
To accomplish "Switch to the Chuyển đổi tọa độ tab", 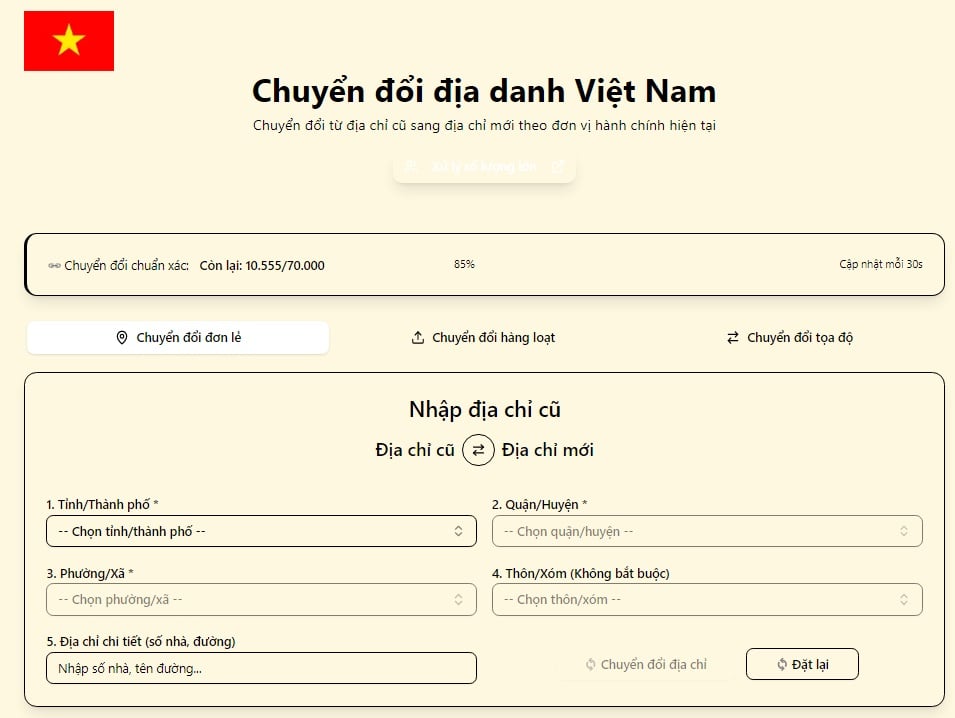I will point(790,337).
